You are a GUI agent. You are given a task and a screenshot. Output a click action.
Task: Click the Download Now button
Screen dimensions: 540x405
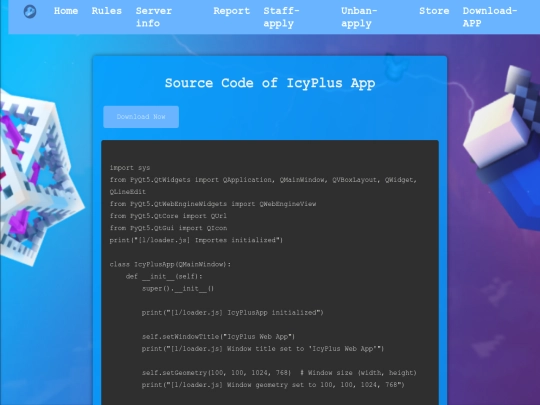click(141, 117)
